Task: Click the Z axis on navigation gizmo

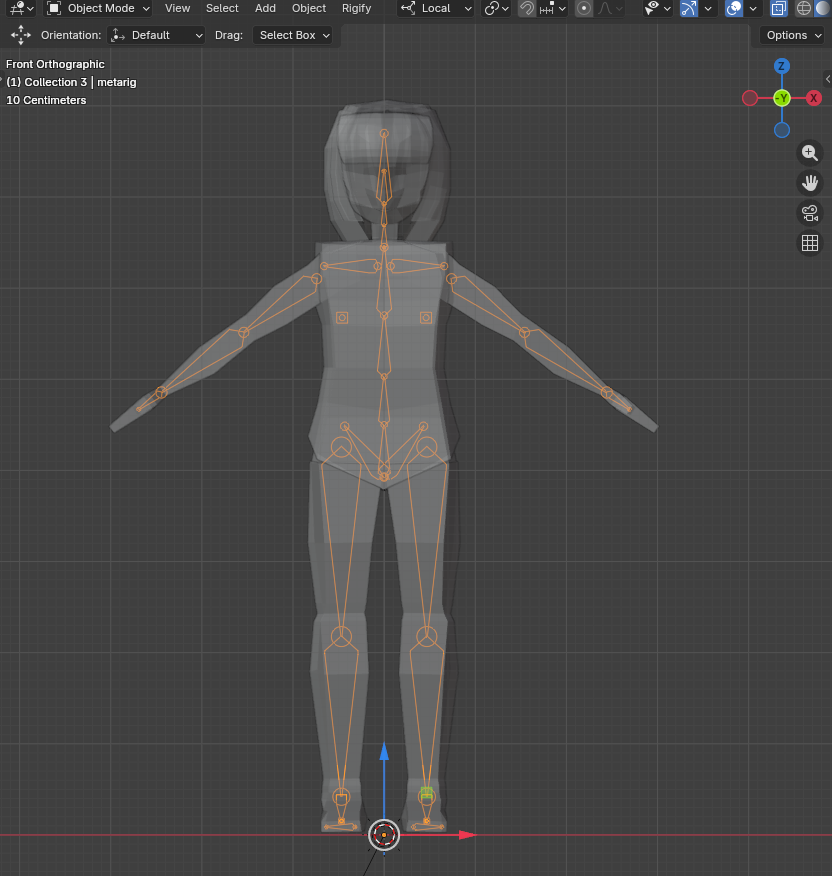Action: pyautogui.click(x=782, y=66)
